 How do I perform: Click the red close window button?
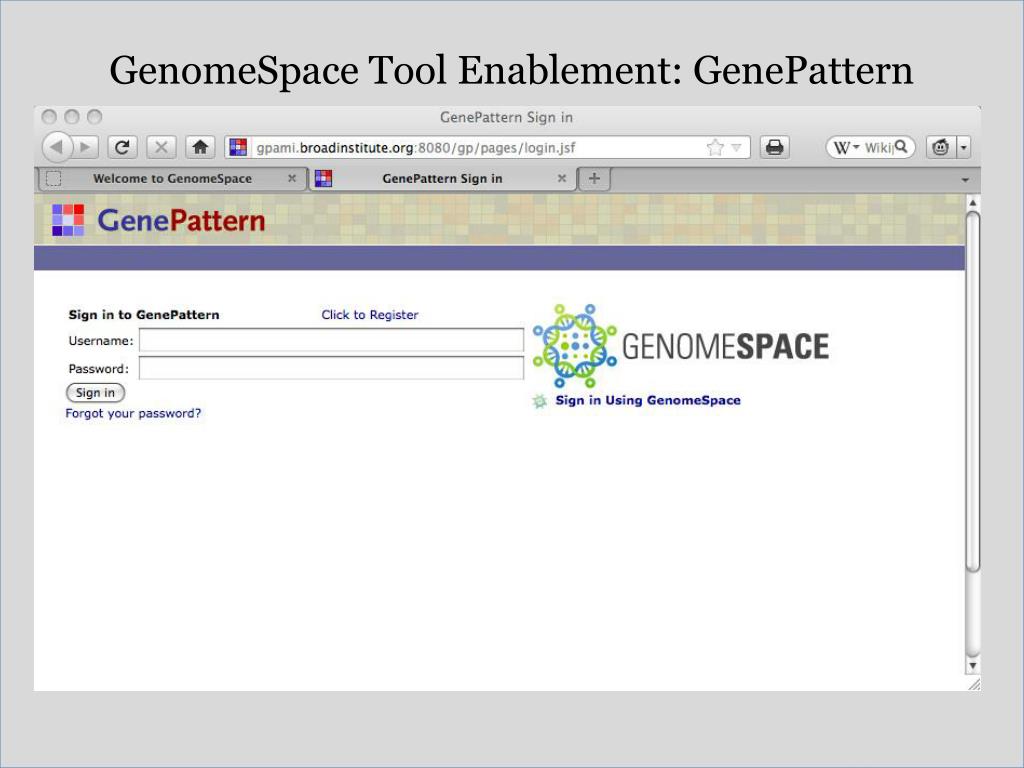click(49, 117)
